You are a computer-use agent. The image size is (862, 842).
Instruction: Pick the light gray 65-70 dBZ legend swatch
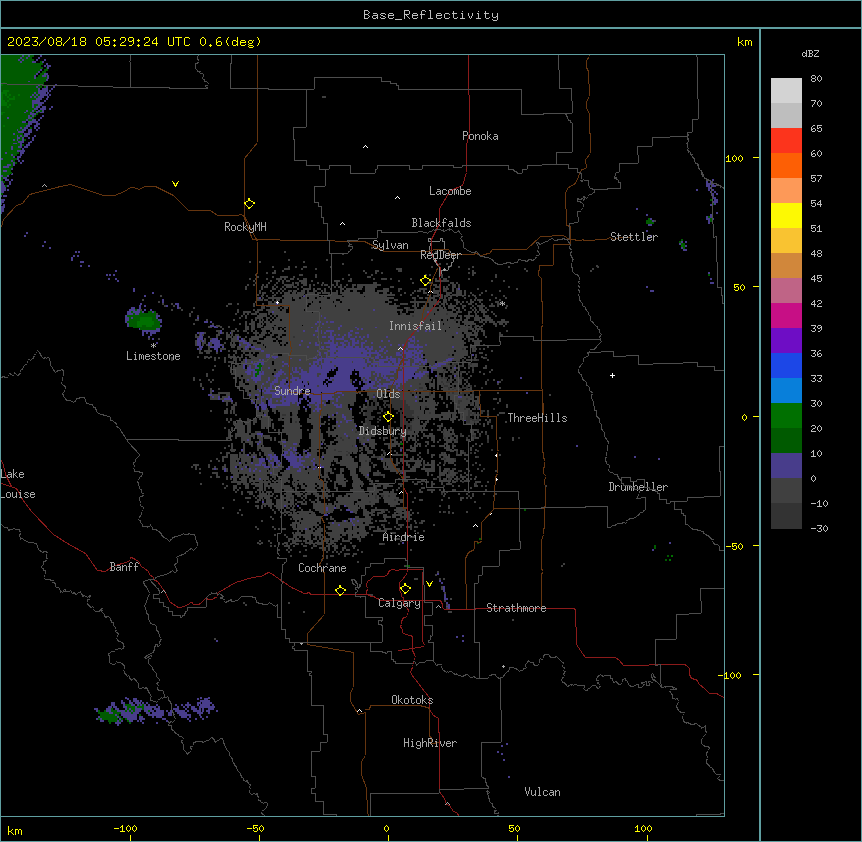click(x=786, y=115)
